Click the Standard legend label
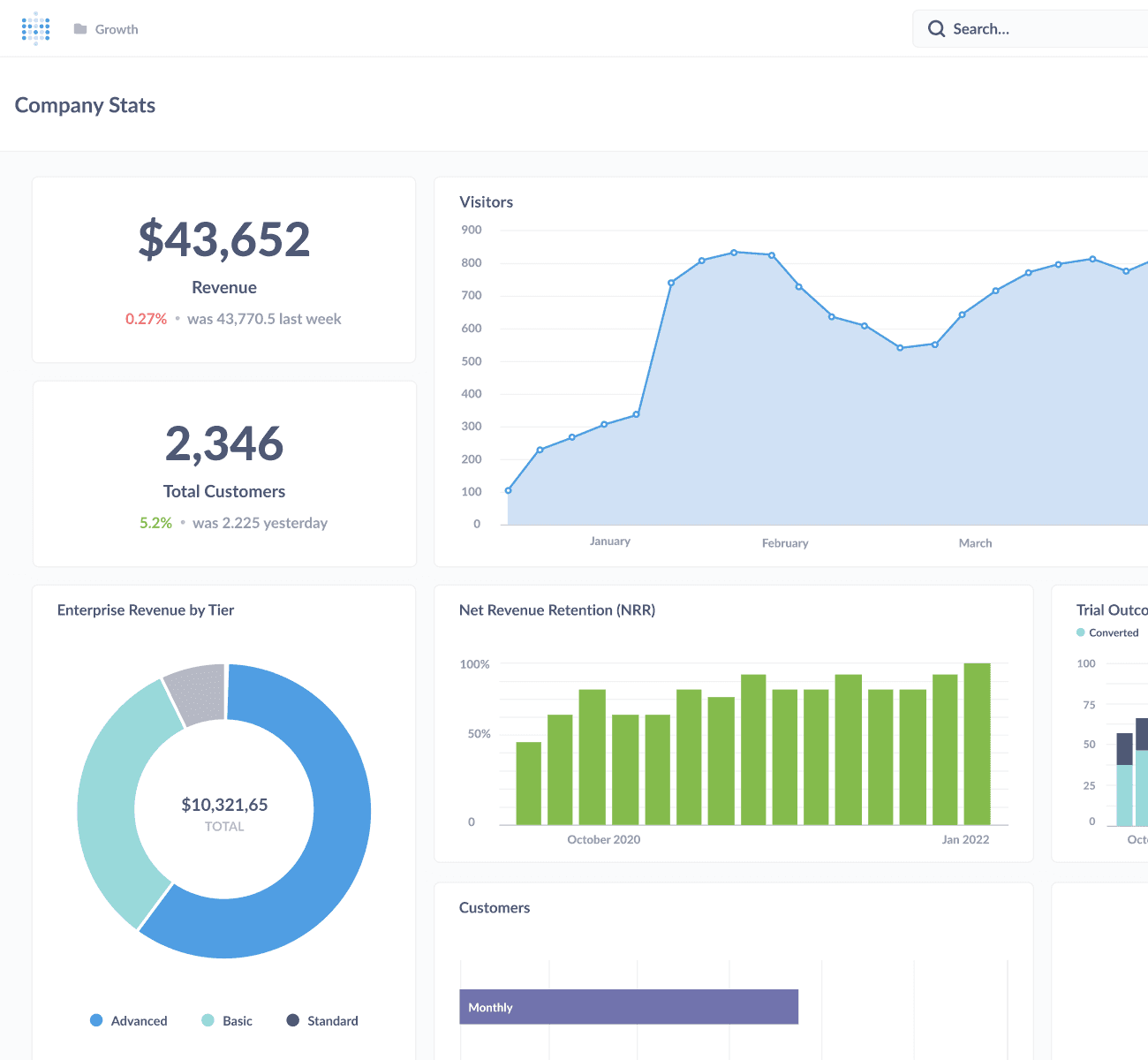The height and width of the screenshot is (1060, 1148). pyautogui.click(x=333, y=1021)
